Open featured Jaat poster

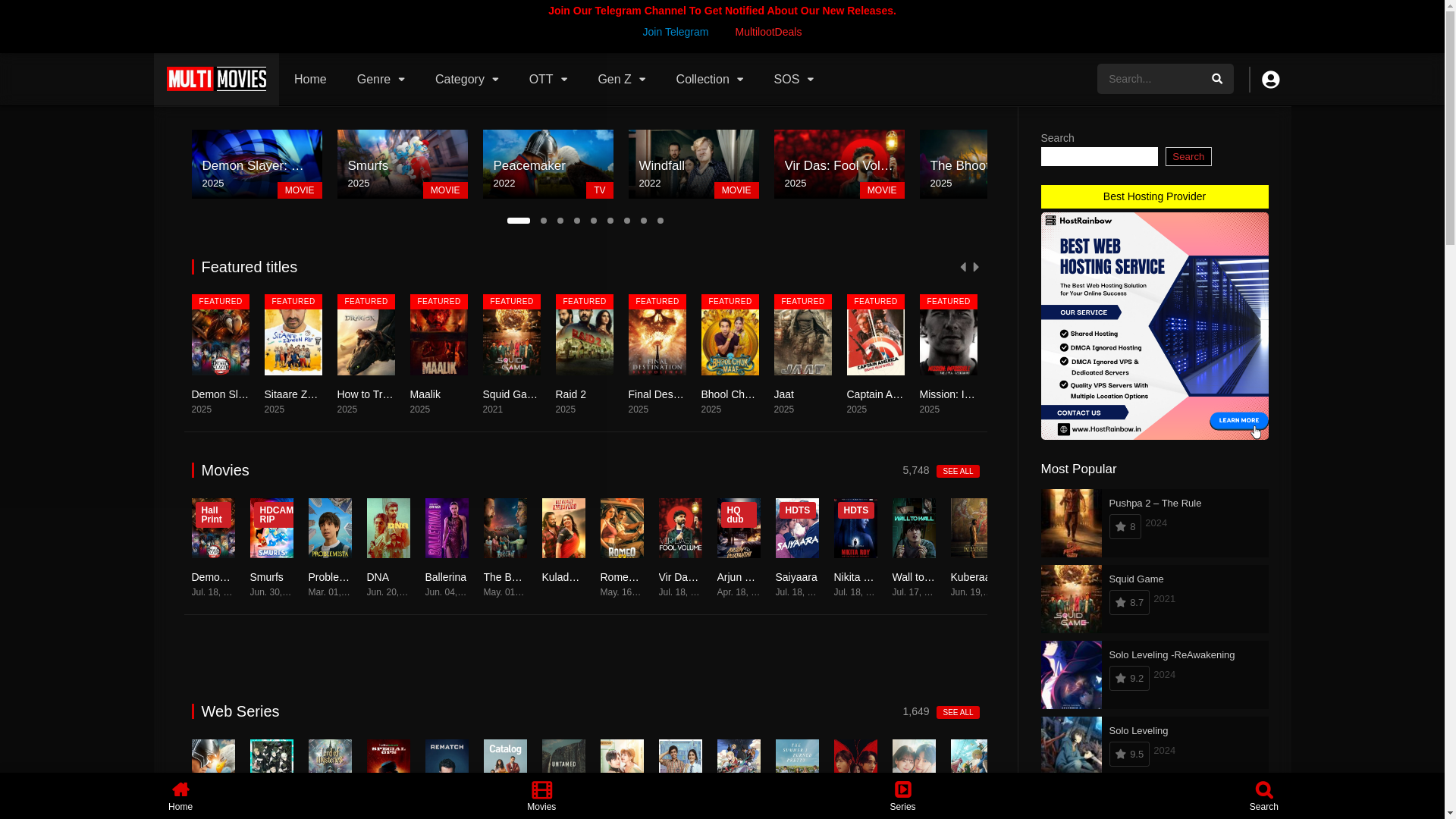coord(803,335)
